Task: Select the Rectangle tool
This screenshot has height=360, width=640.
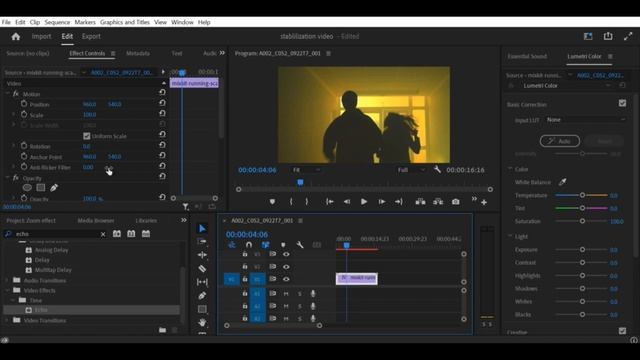Action: click(x=202, y=309)
